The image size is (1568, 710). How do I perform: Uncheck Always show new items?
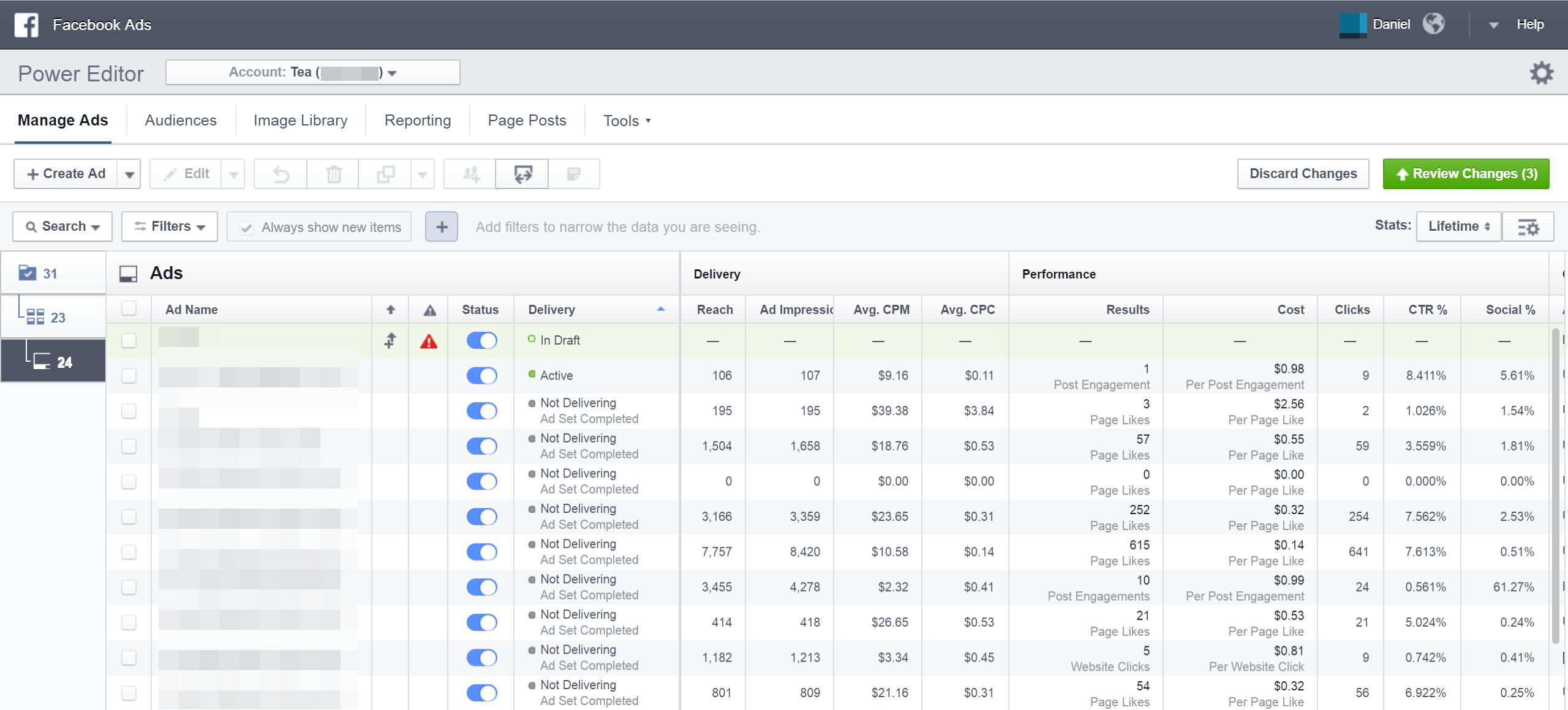pos(247,226)
